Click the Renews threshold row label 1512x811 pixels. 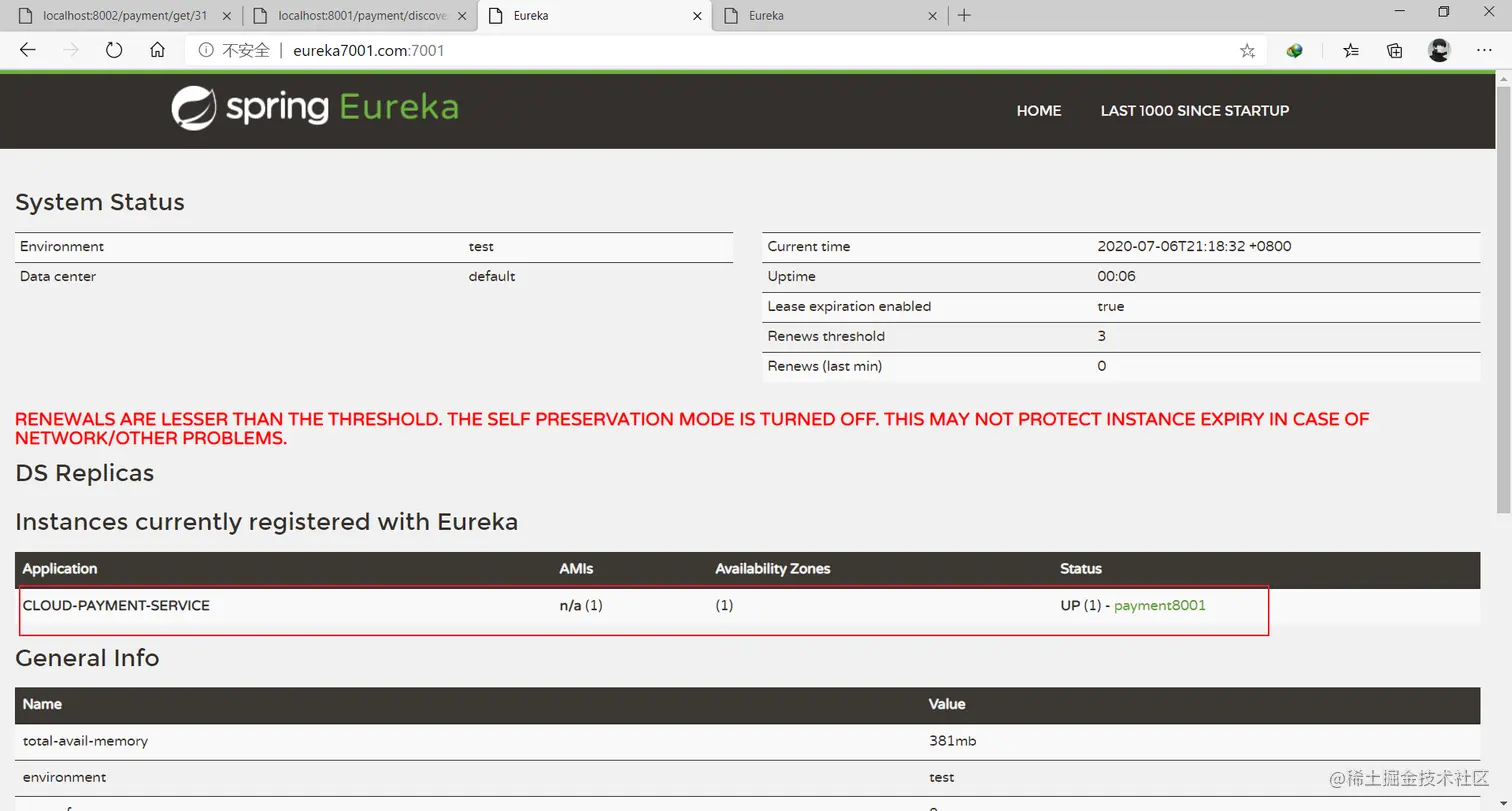(826, 336)
